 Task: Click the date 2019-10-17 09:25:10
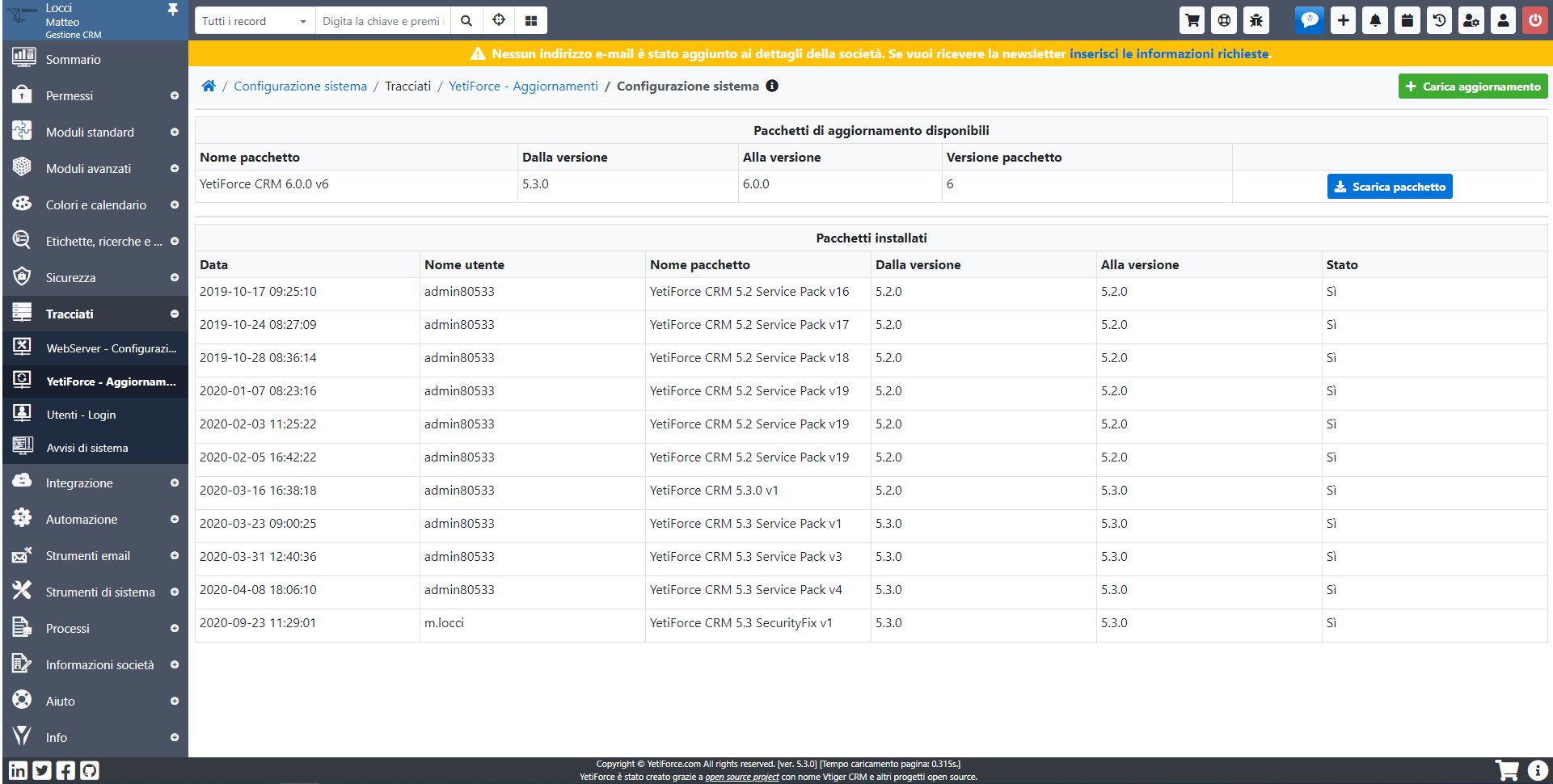[258, 291]
